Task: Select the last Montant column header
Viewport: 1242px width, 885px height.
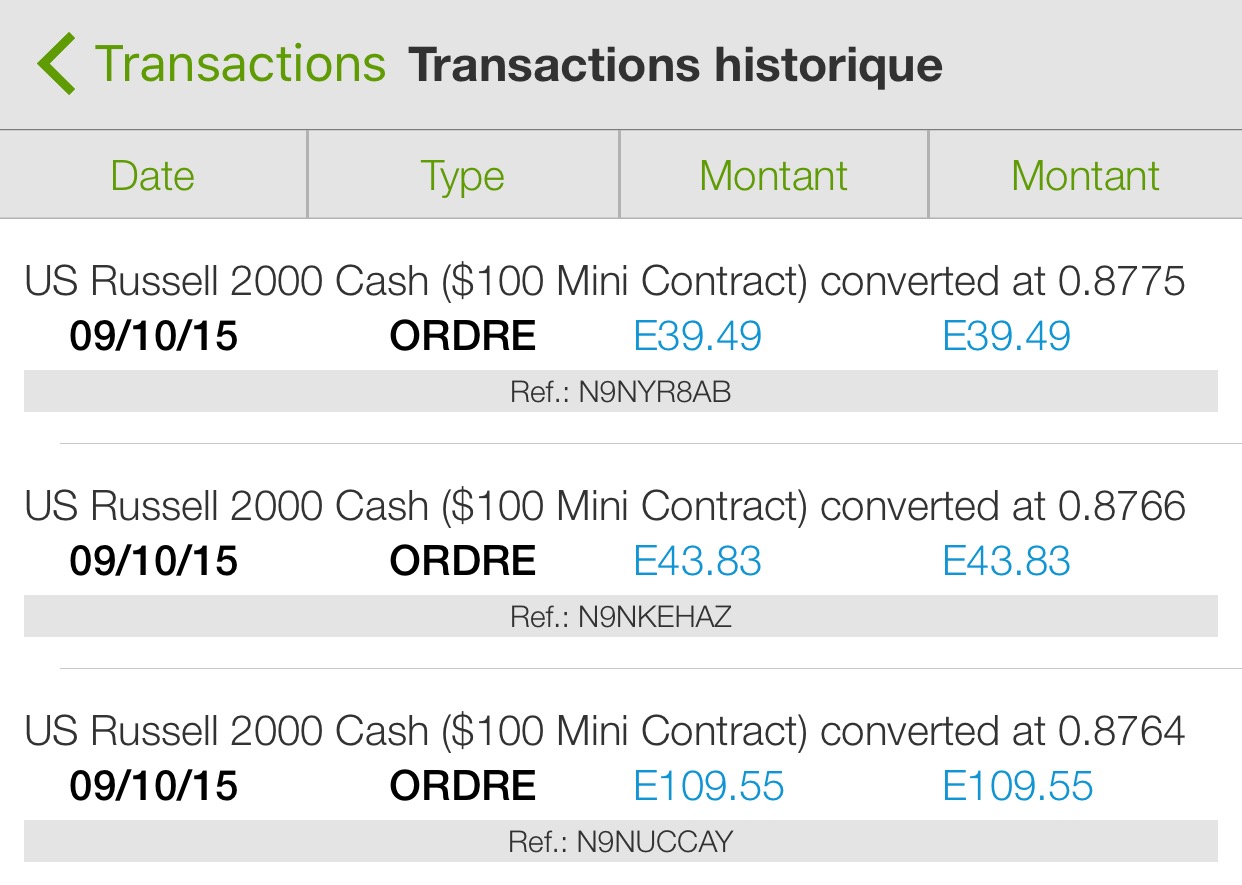Action: 1085,176
